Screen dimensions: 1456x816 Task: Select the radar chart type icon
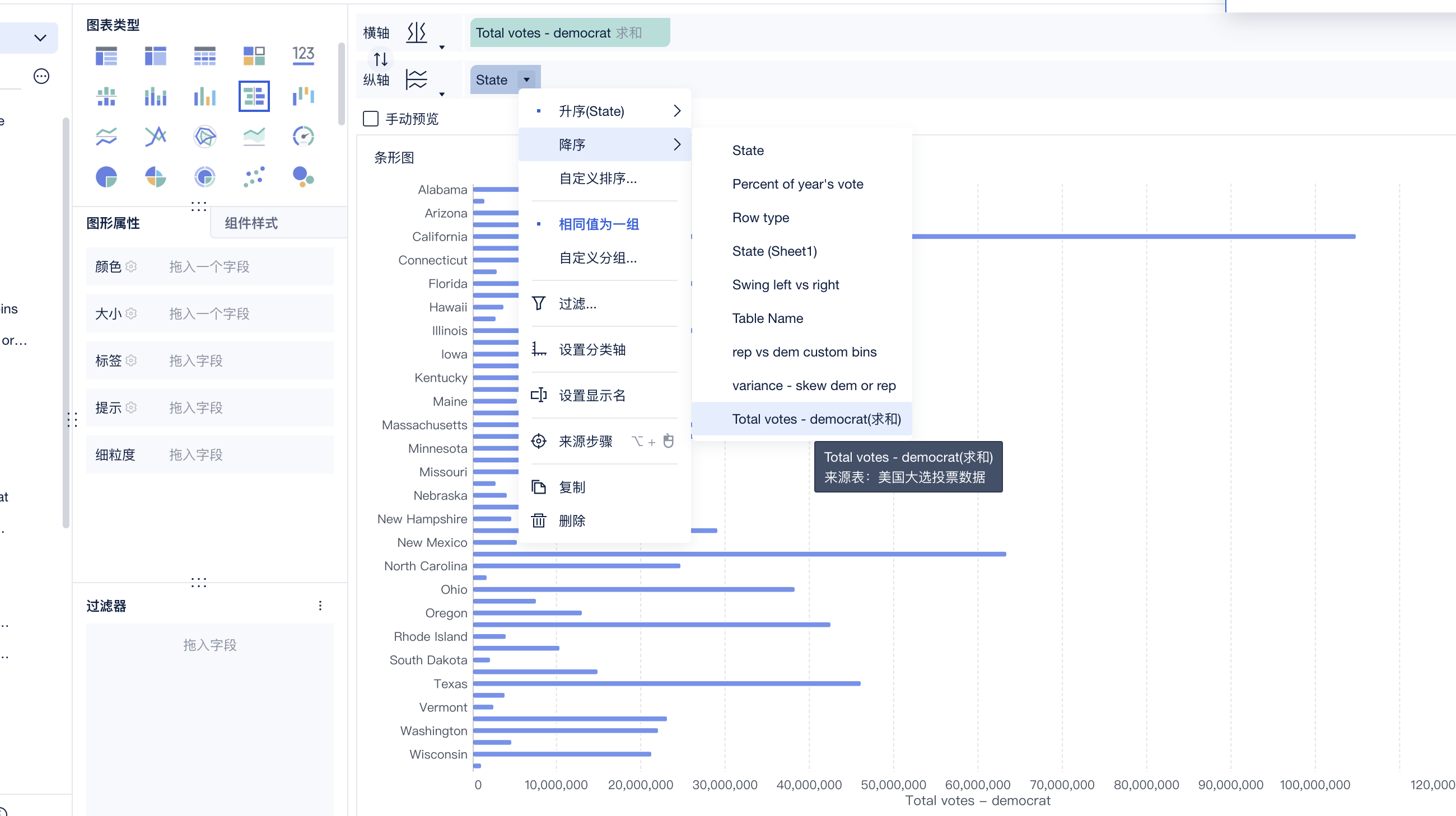coord(204,136)
